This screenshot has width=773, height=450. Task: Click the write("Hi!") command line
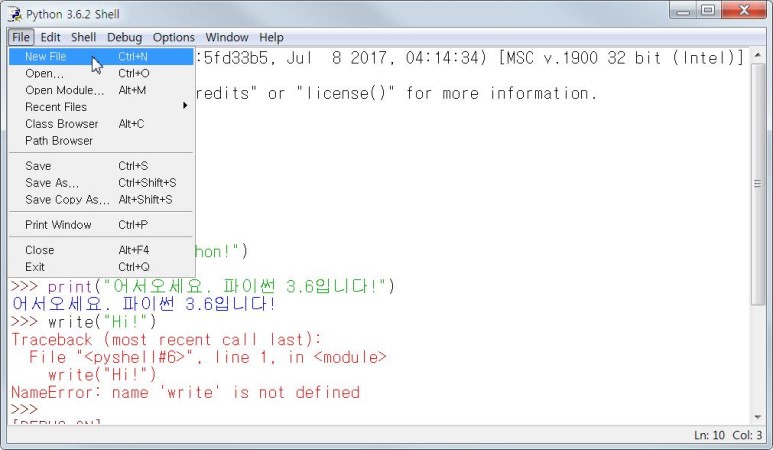(83, 322)
